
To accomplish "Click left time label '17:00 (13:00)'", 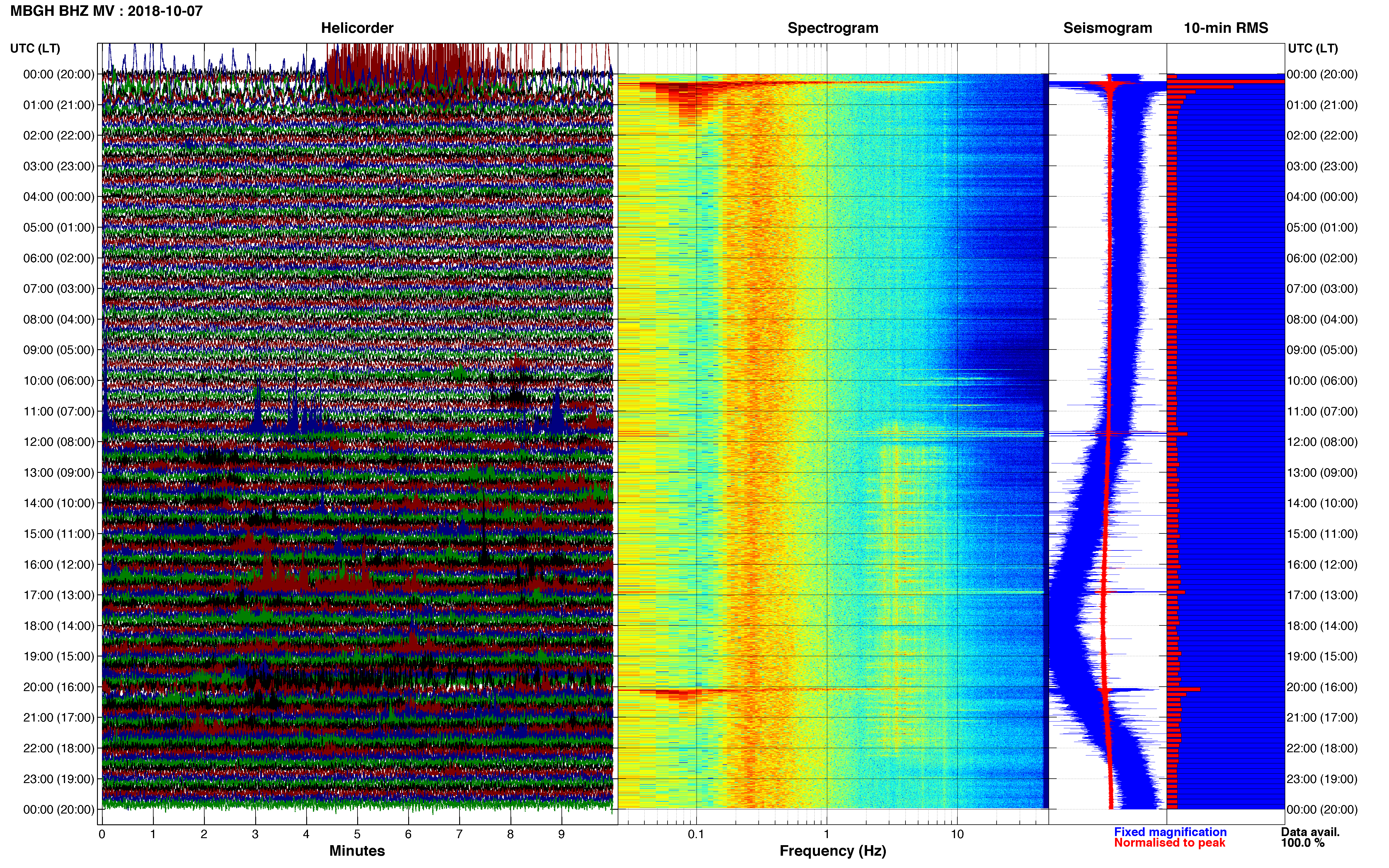I will click(x=59, y=595).
